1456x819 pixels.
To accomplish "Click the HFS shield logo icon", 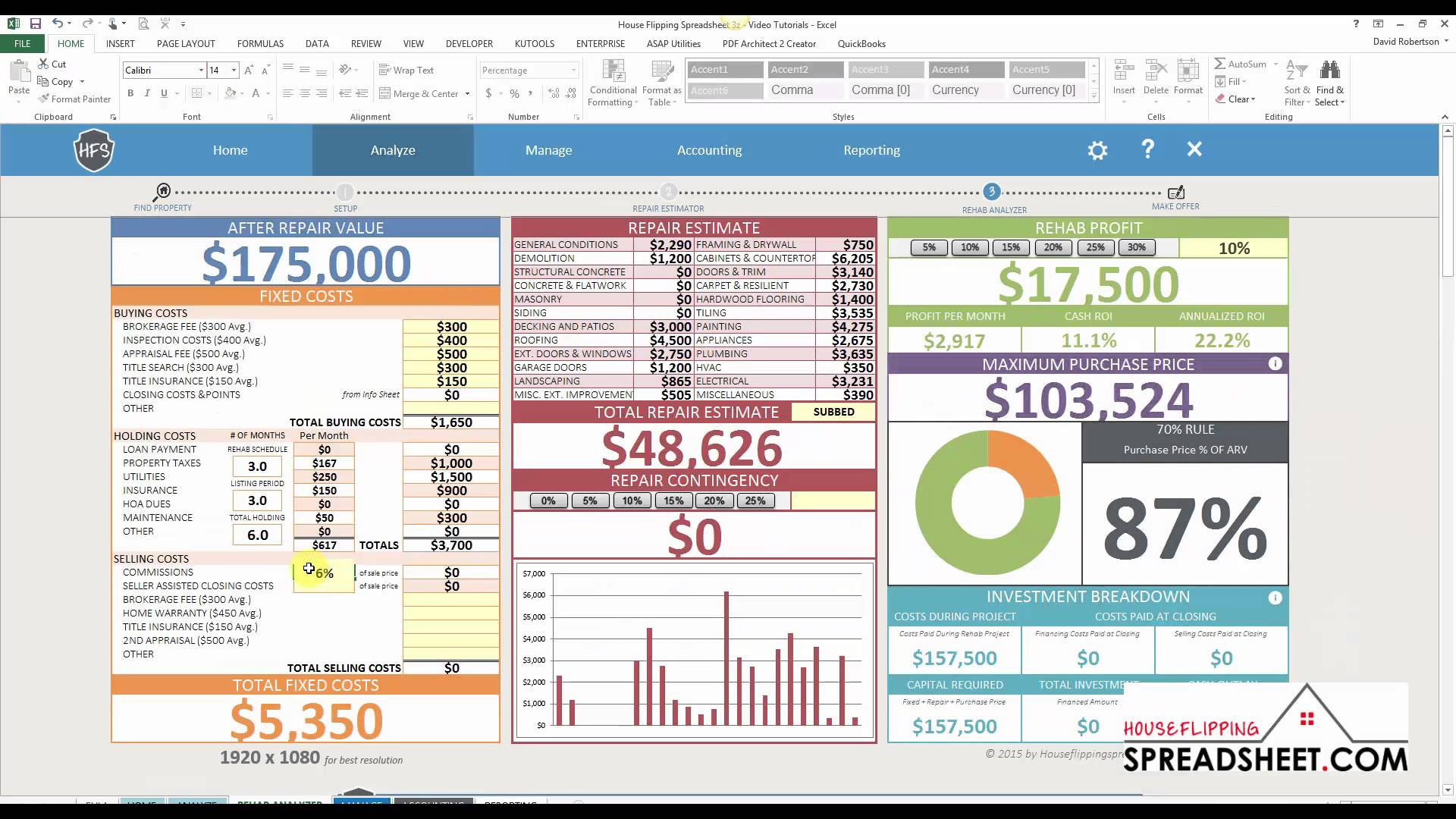I will tap(94, 150).
